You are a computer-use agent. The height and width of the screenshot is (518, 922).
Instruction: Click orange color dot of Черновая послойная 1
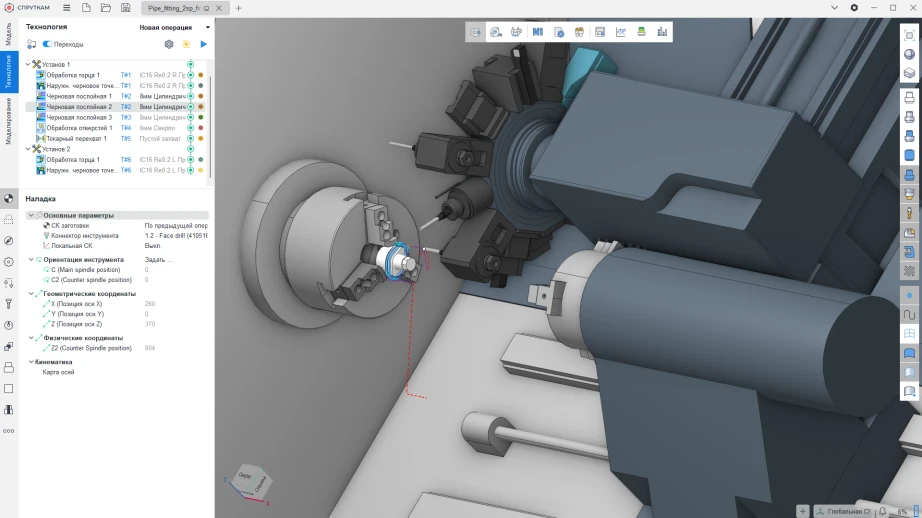(x=201, y=96)
